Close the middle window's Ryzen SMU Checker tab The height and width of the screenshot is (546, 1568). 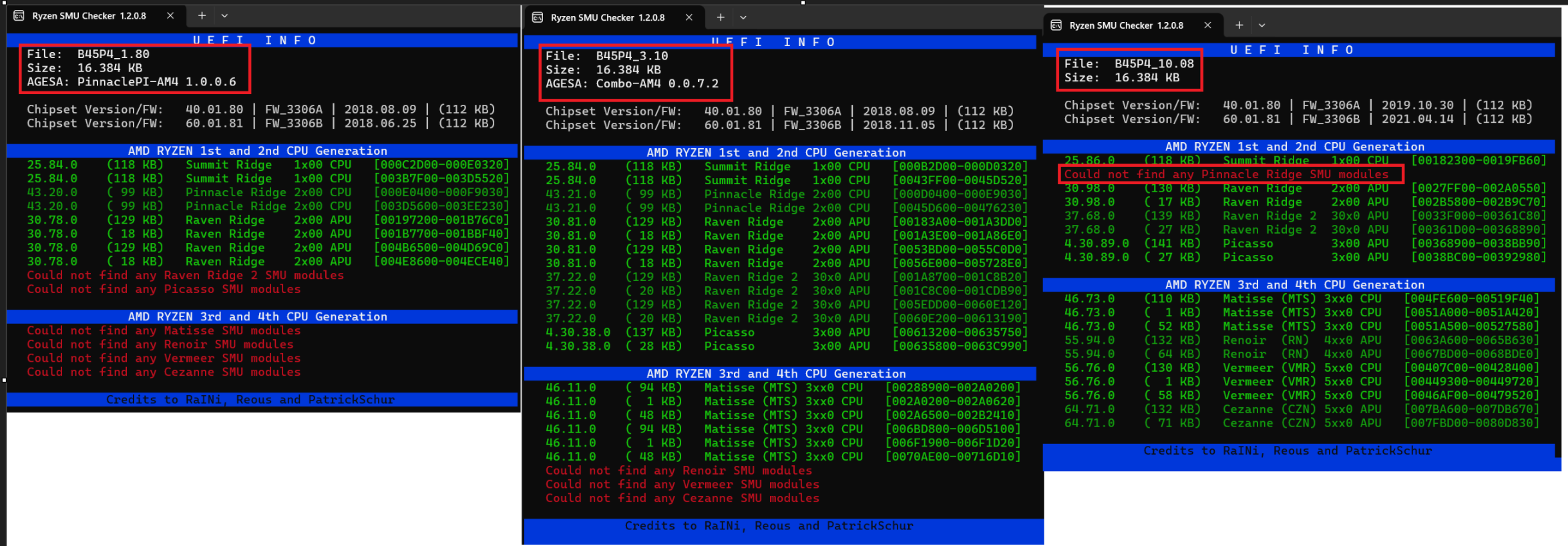pos(689,17)
